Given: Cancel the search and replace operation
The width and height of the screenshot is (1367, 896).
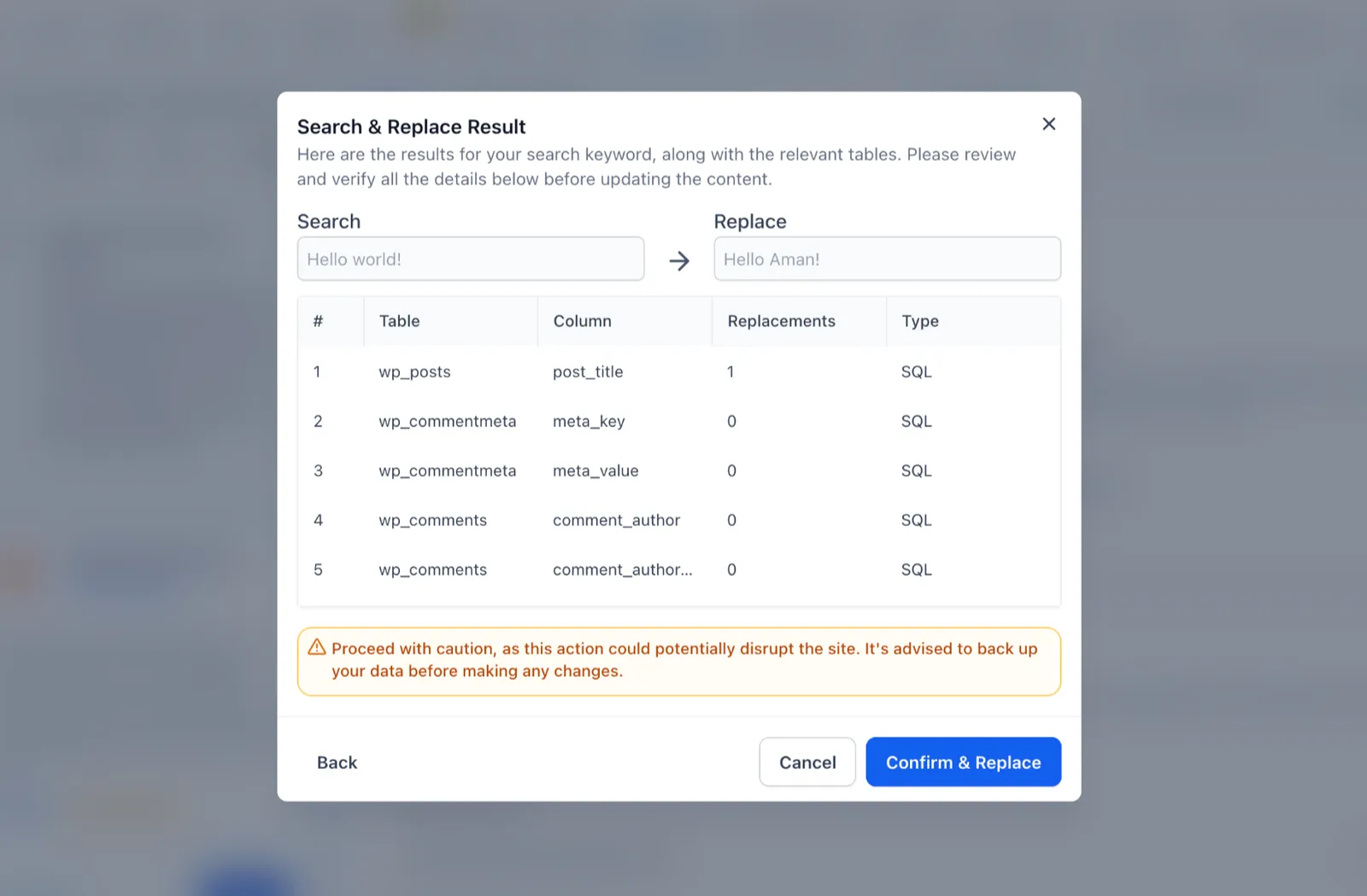Looking at the screenshot, I should pyautogui.click(x=807, y=762).
